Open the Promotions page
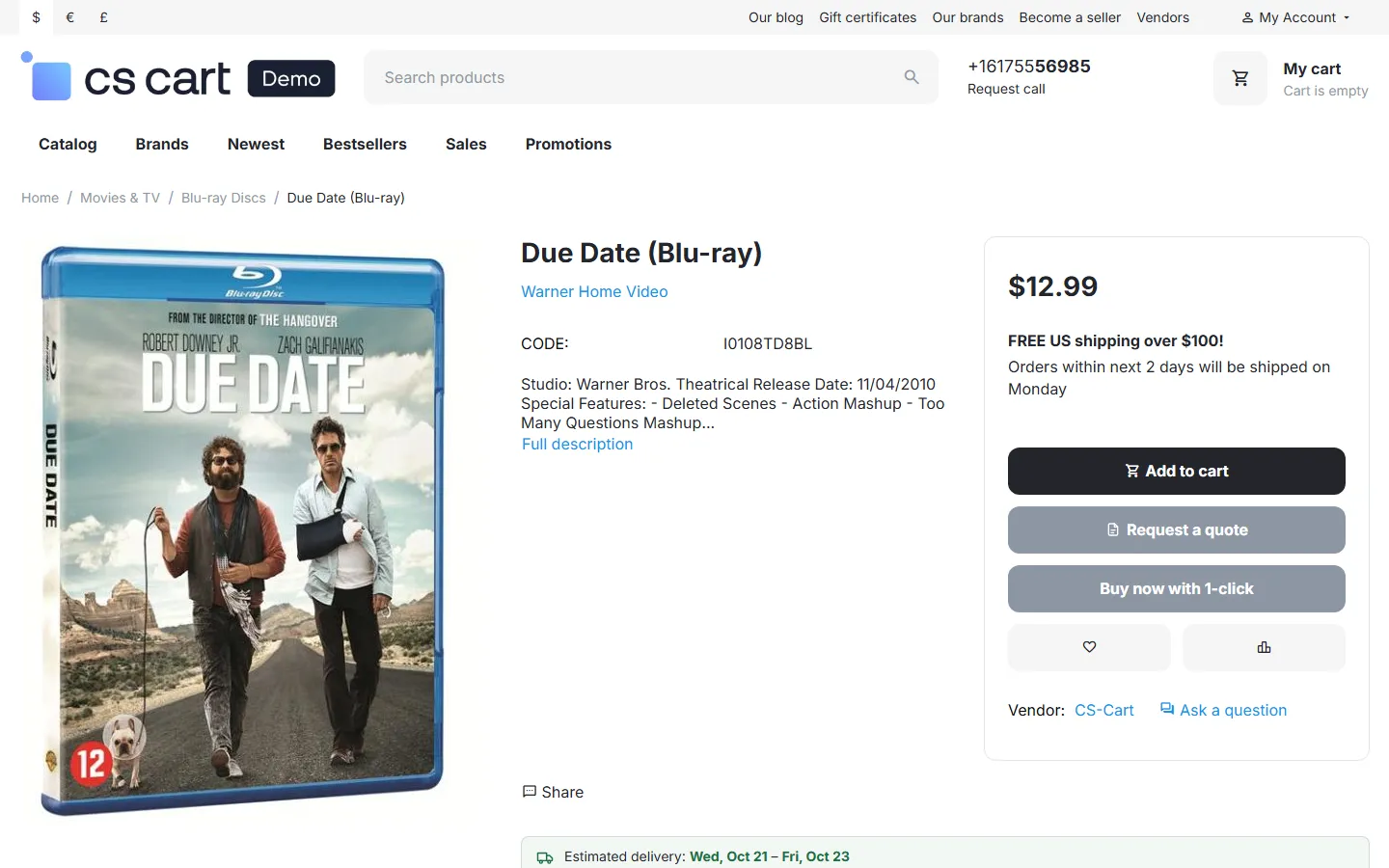 (568, 144)
